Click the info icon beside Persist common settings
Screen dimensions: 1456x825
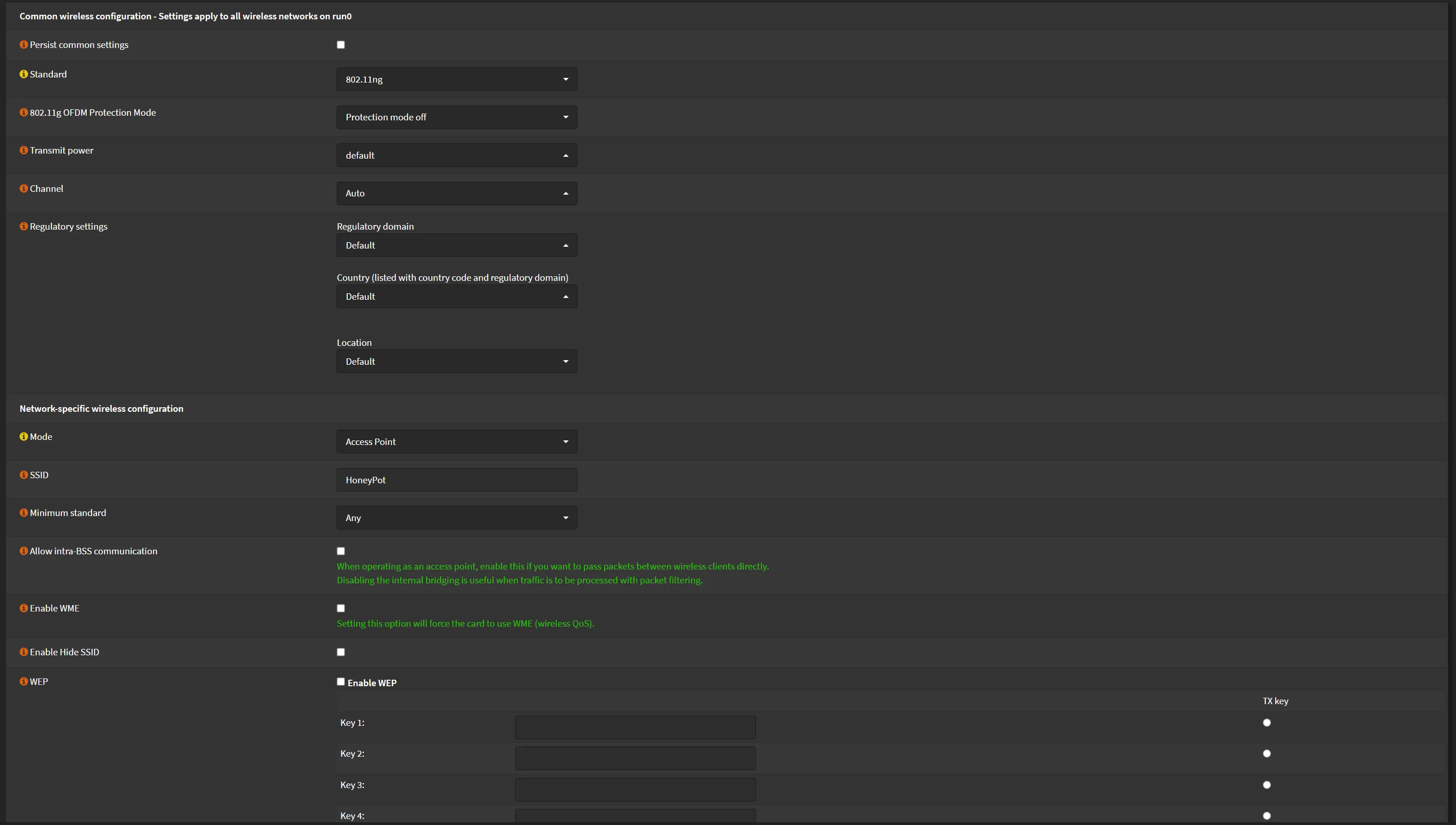pos(23,45)
